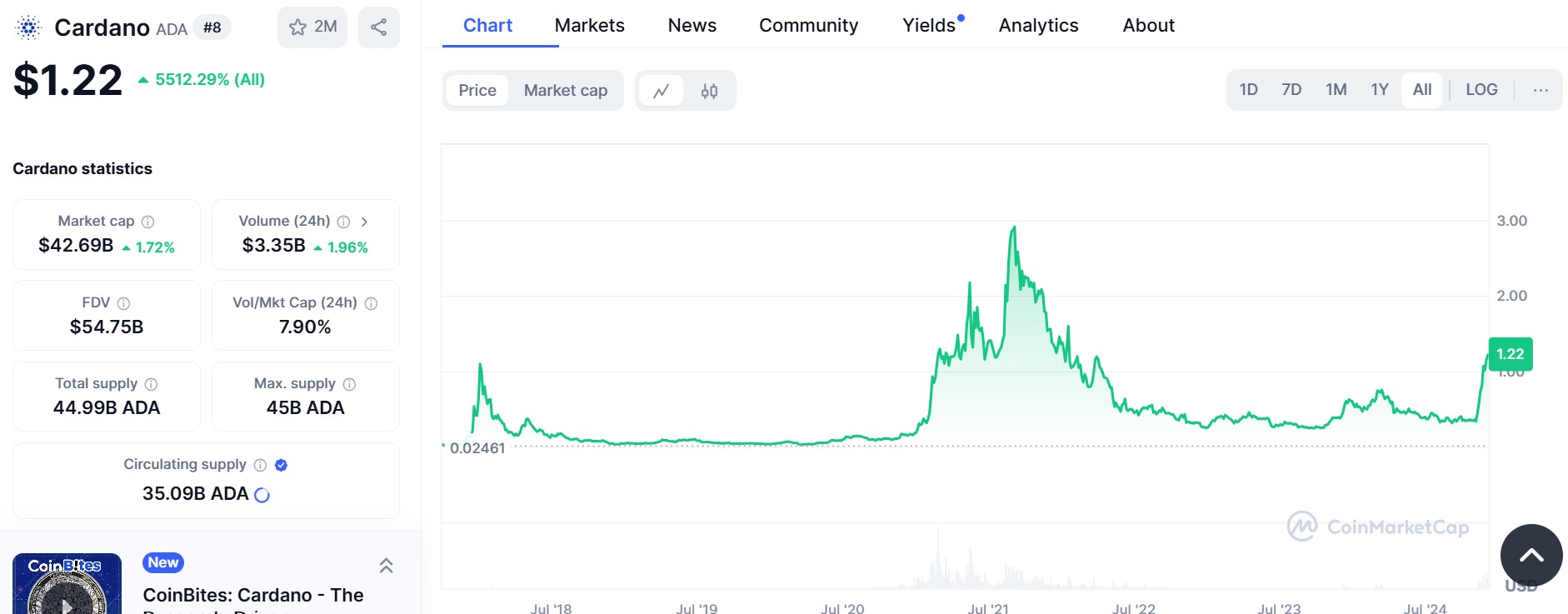The height and width of the screenshot is (614, 1568).
Task: Click the Jul '21 axis label
Action: (x=988, y=608)
